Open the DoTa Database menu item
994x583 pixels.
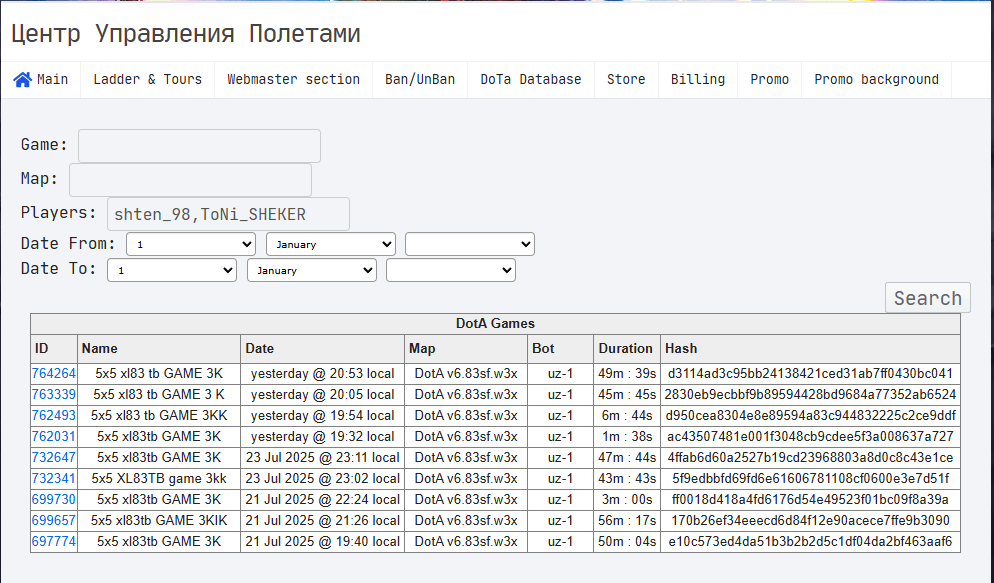pyautogui.click(x=531, y=80)
